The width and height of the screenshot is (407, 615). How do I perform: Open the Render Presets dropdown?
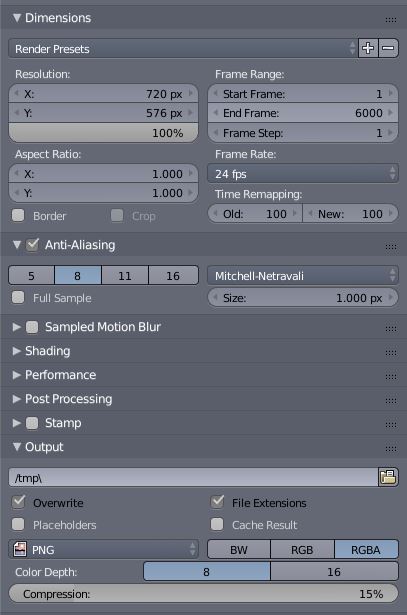(x=183, y=48)
